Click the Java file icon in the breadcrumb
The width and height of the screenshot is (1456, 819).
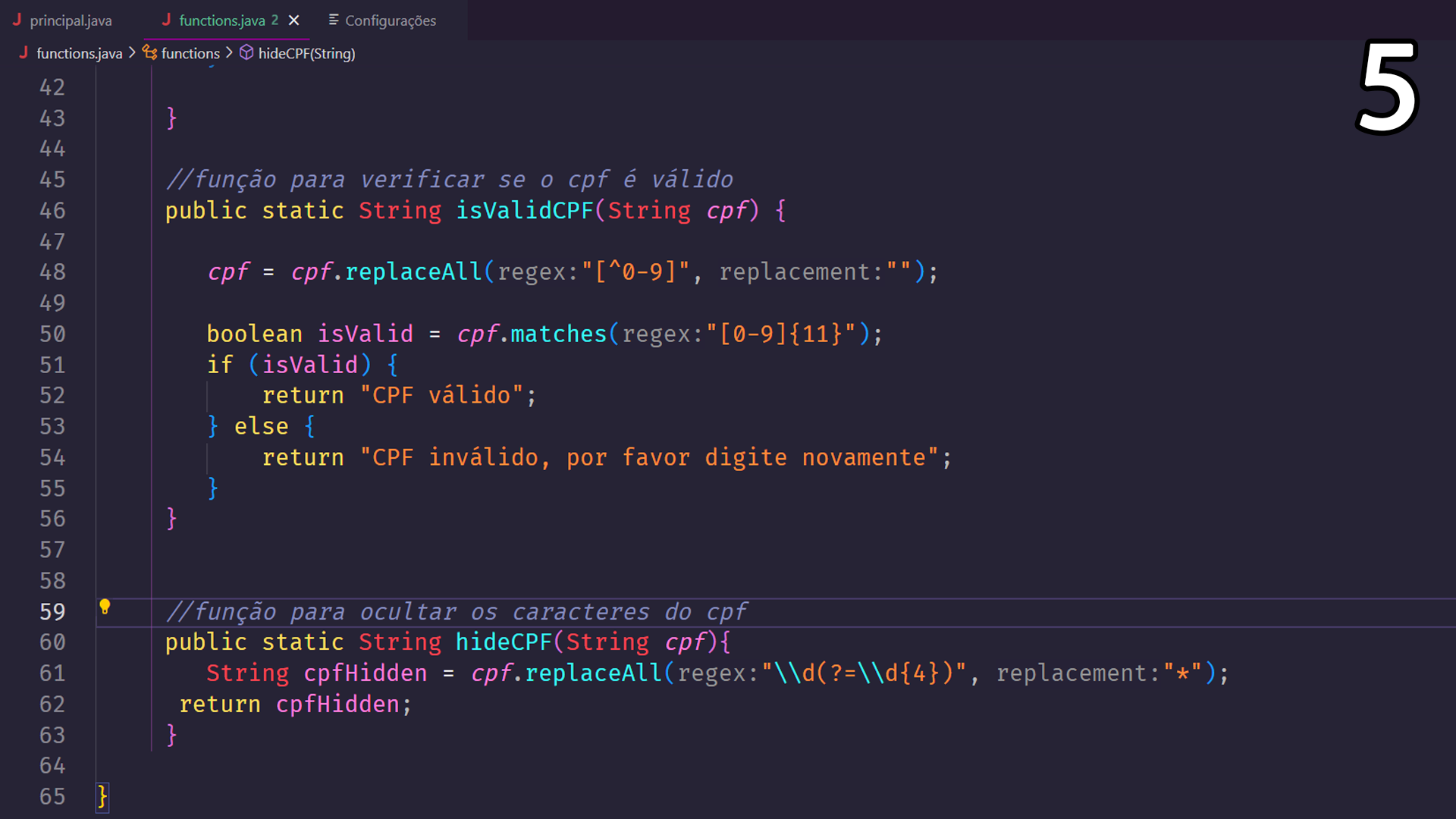coord(24,52)
